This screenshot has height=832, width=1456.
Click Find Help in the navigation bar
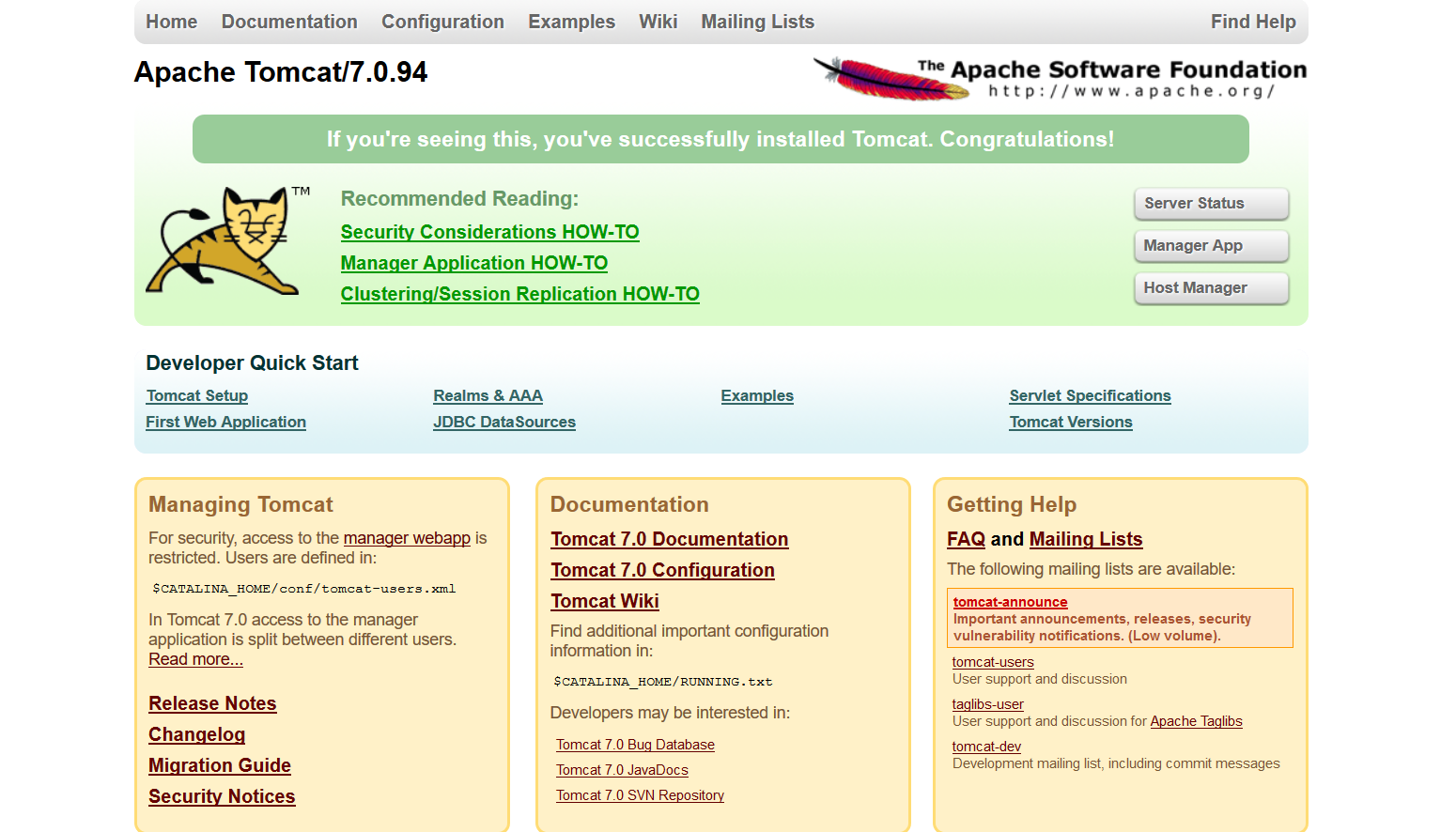pos(1253,22)
